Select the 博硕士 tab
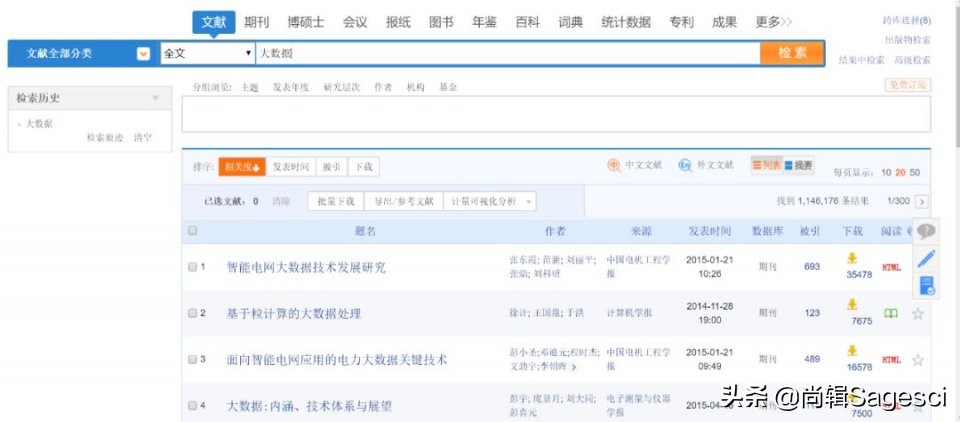 306,22
